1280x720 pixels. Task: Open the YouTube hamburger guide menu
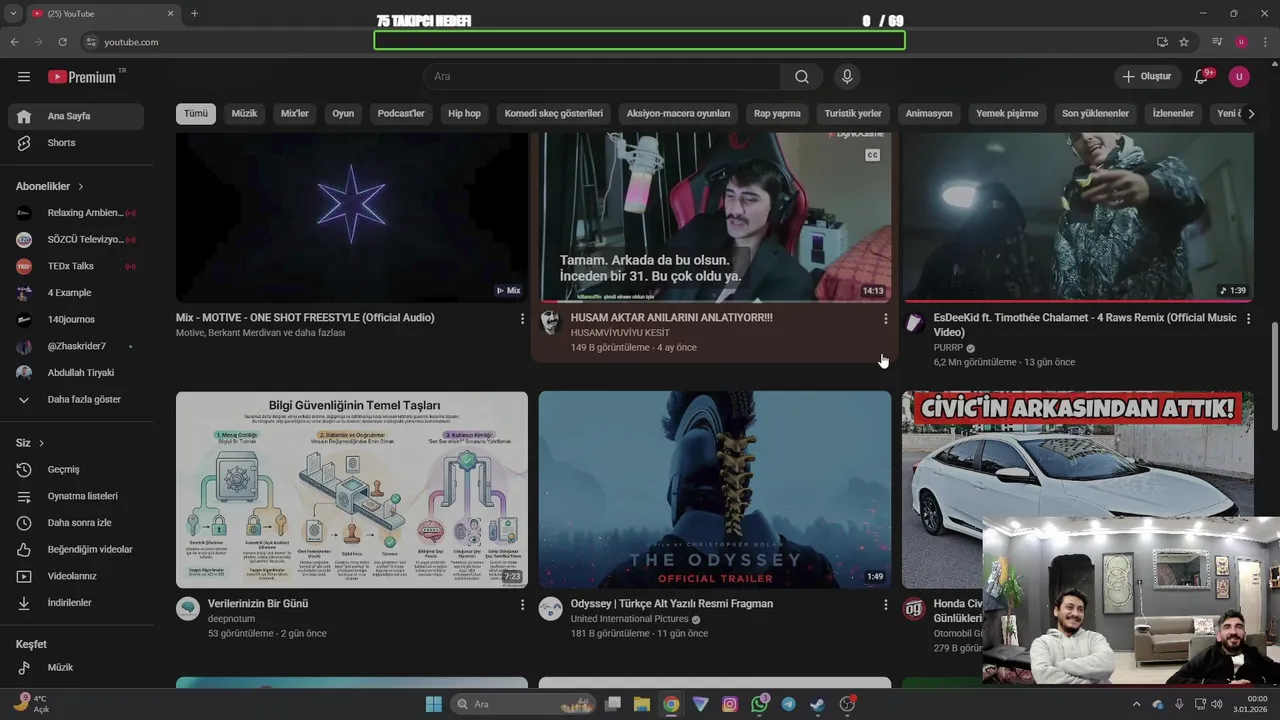(x=24, y=77)
